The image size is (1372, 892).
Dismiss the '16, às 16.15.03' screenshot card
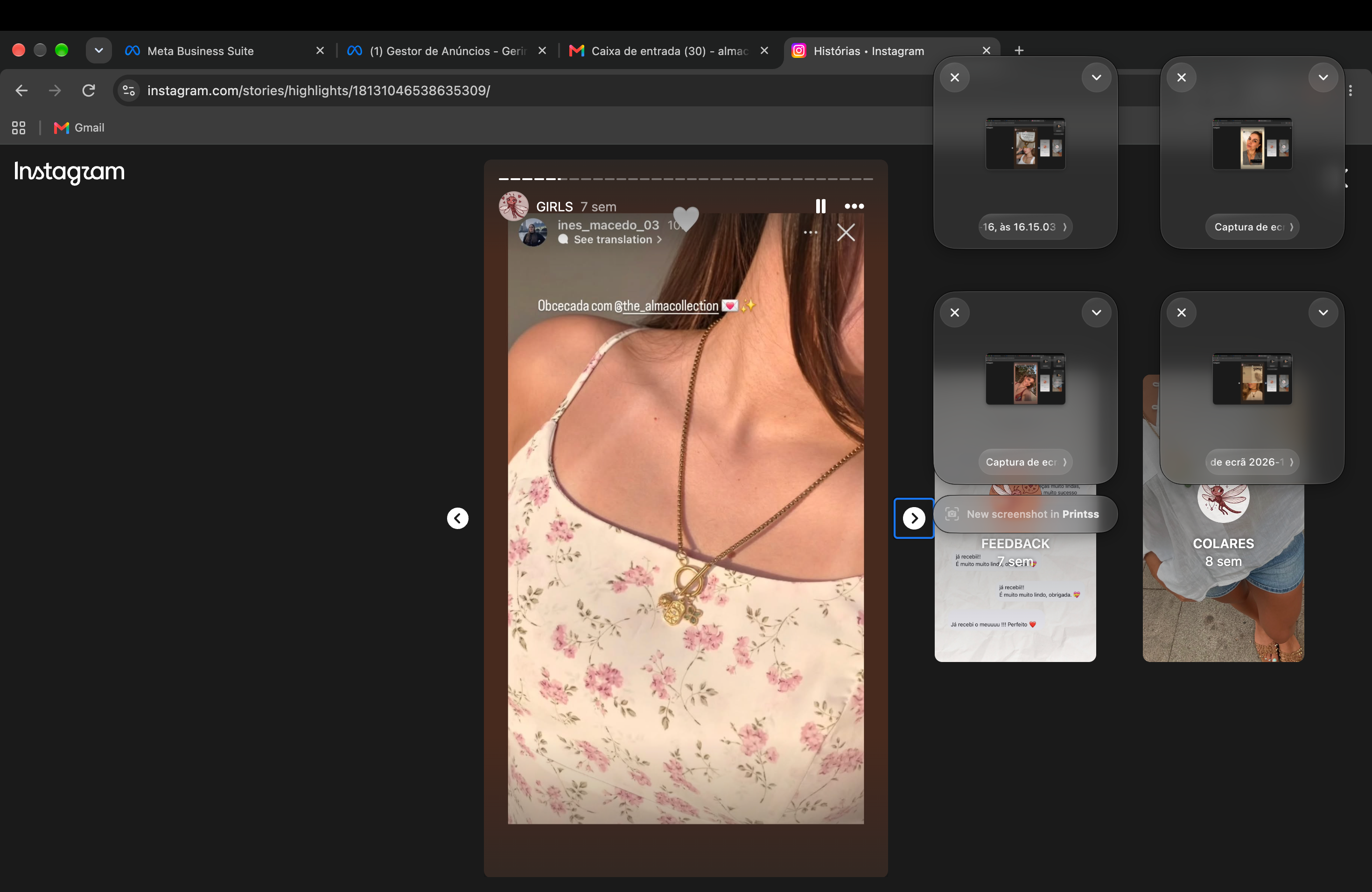click(x=955, y=77)
